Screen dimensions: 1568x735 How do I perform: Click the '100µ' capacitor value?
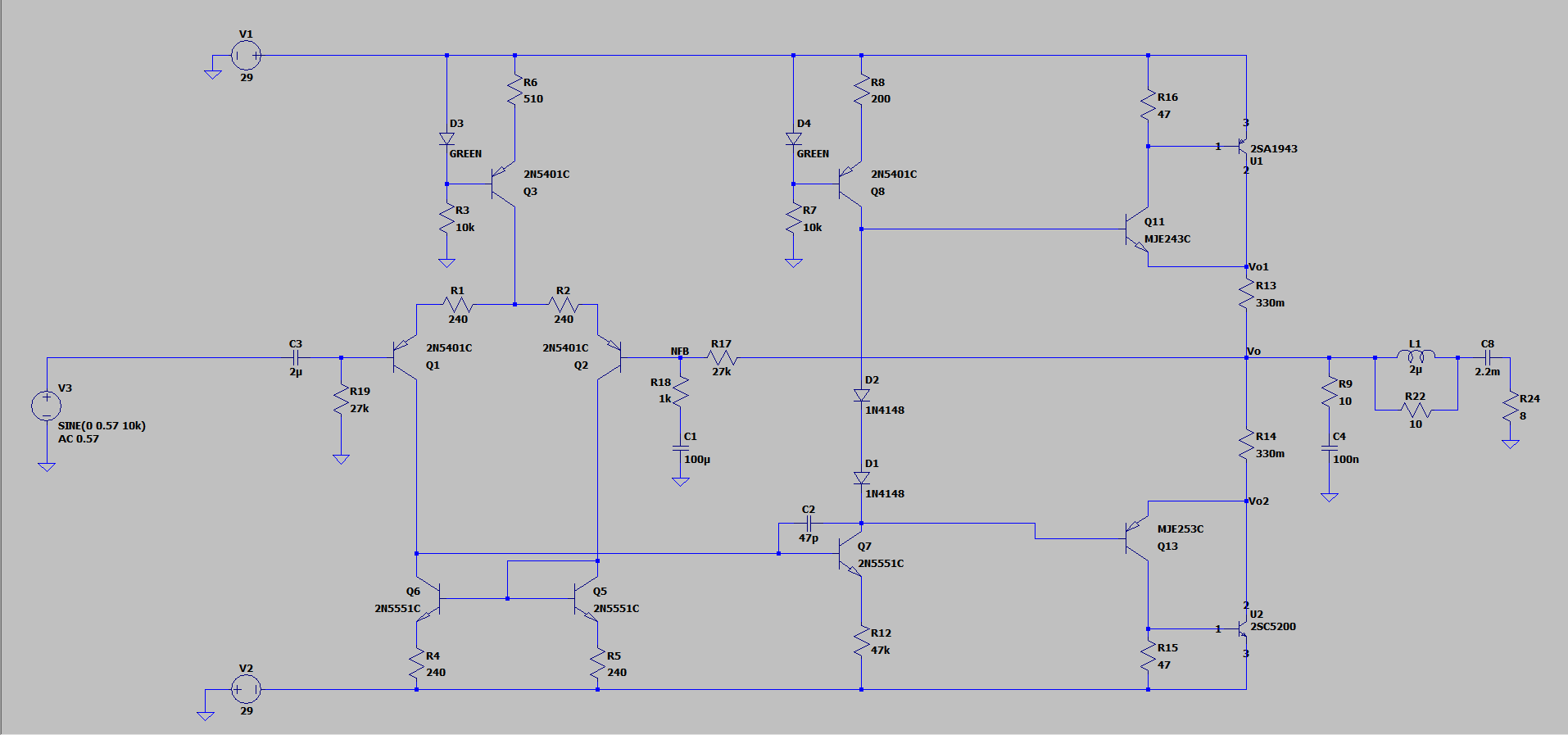[x=697, y=460]
